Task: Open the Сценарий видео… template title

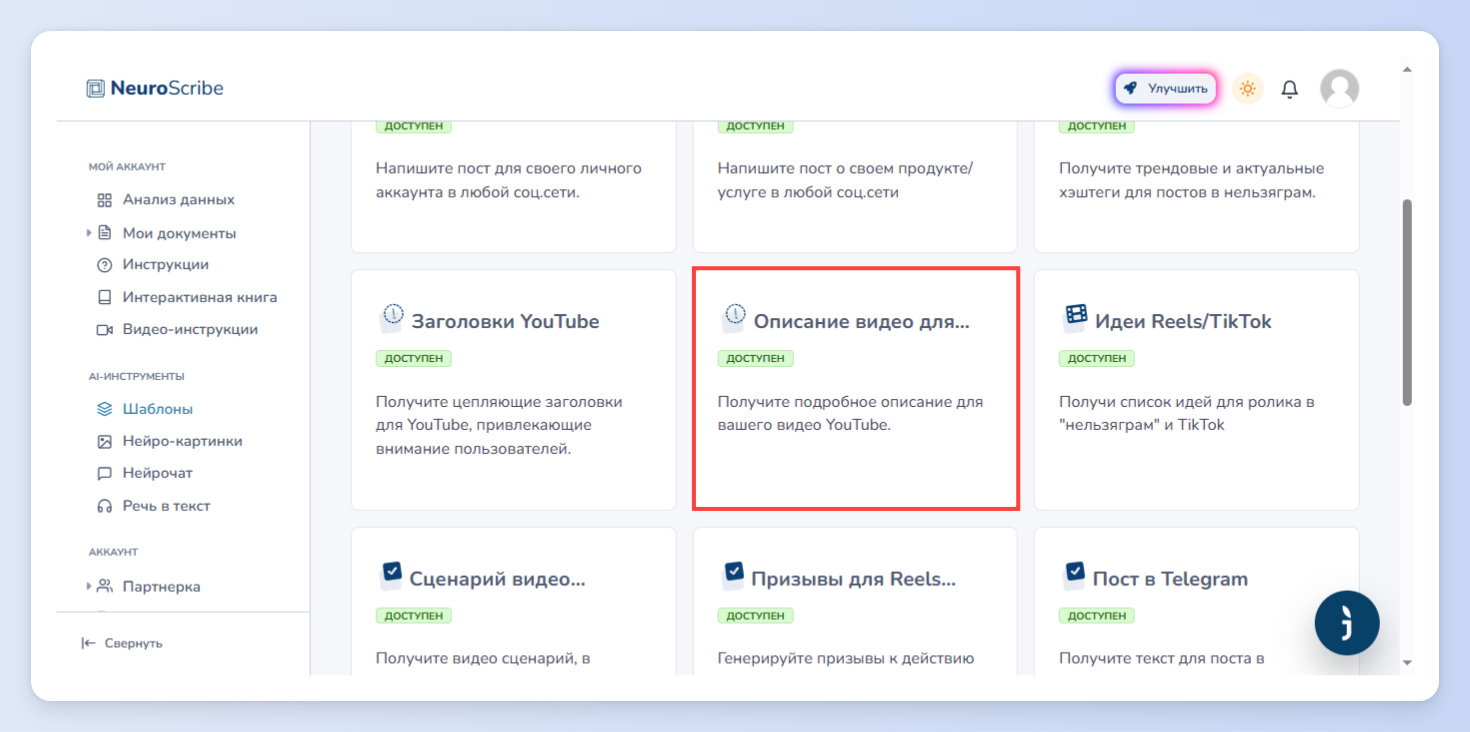Action: pyautogui.click(x=497, y=579)
